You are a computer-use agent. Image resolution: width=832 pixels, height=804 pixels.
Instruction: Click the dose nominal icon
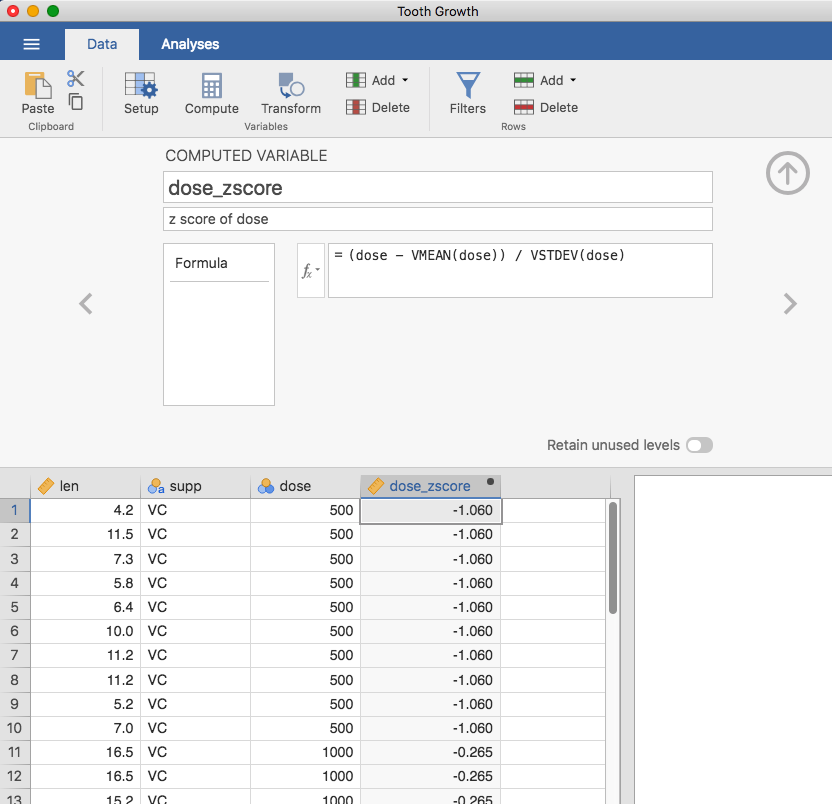coord(266,486)
